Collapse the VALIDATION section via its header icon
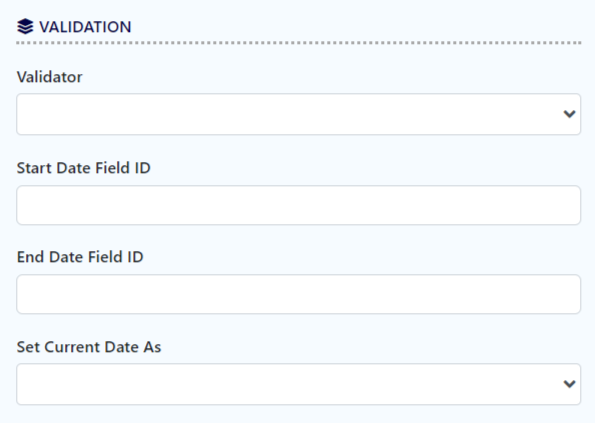Viewport: 595px width, 423px height. [x=25, y=27]
